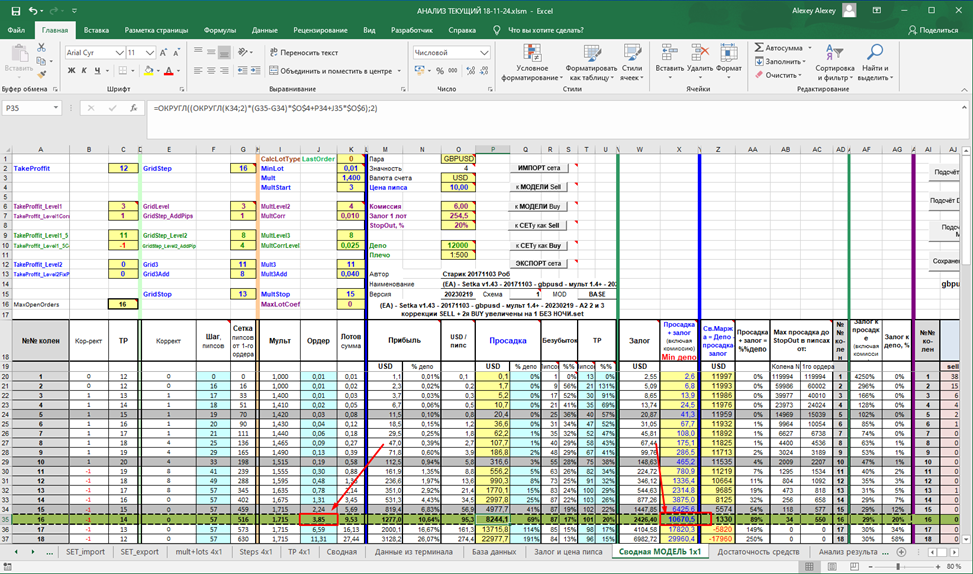This screenshot has width=973, height=574.
Task: Open the Числовой number format dropdown
Action: click(484, 53)
